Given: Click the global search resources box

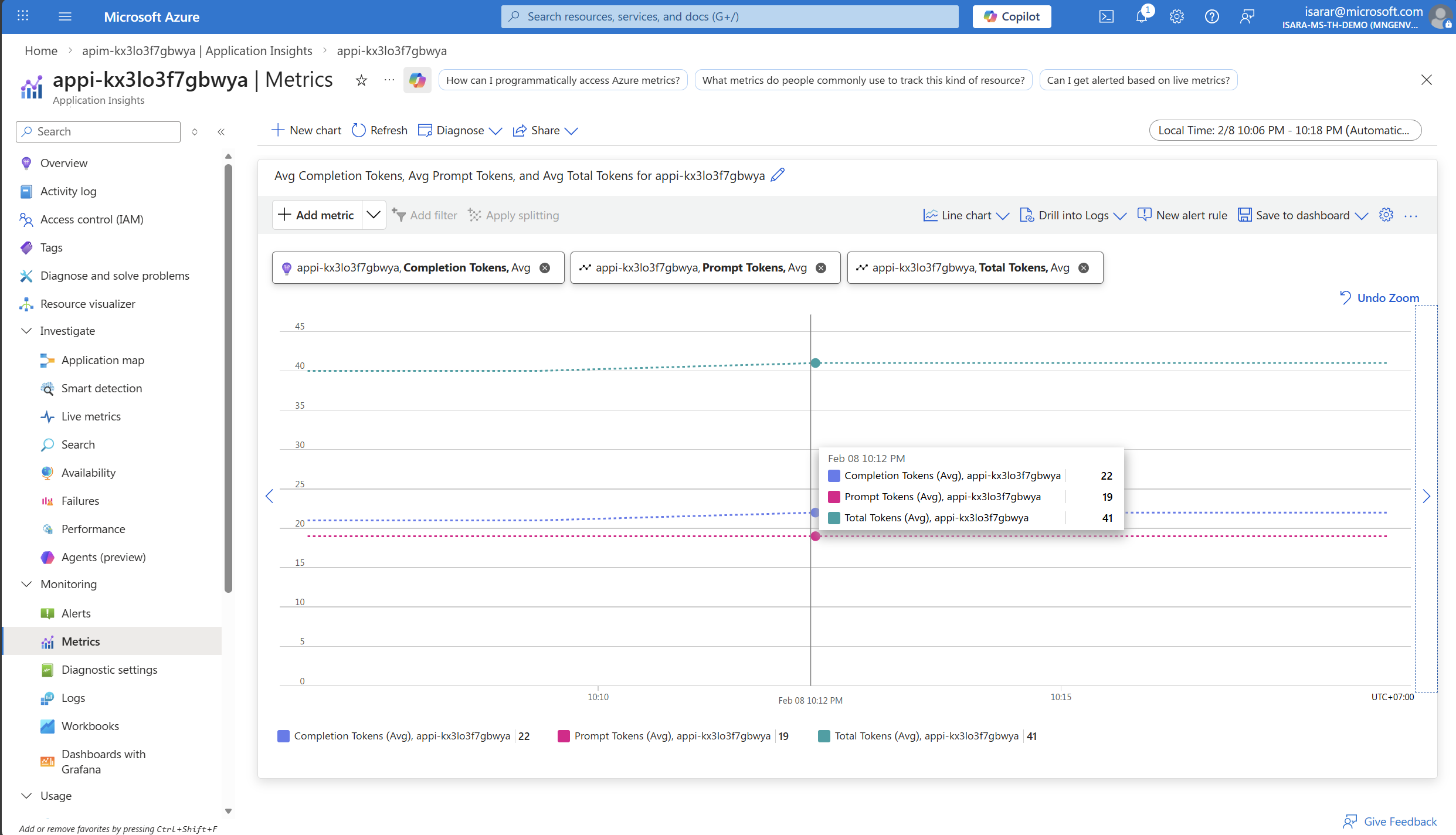Looking at the screenshot, I should [729, 16].
